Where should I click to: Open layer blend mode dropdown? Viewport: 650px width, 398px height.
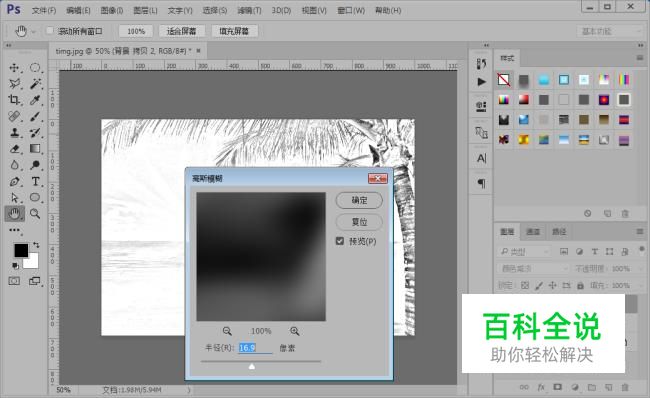pyautogui.click(x=533, y=269)
